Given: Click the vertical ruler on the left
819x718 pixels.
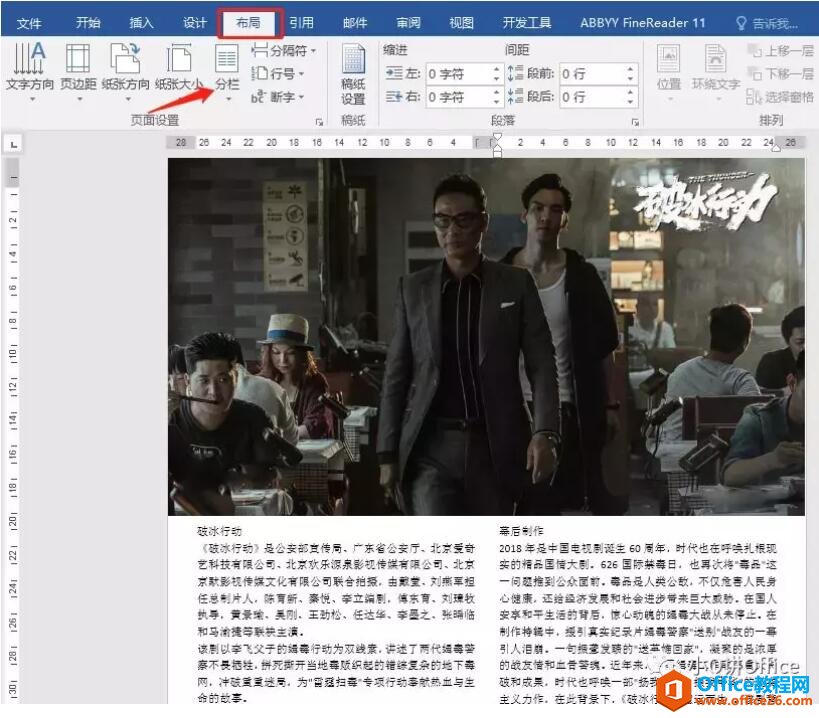Looking at the screenshot, I should coord(13,429).
